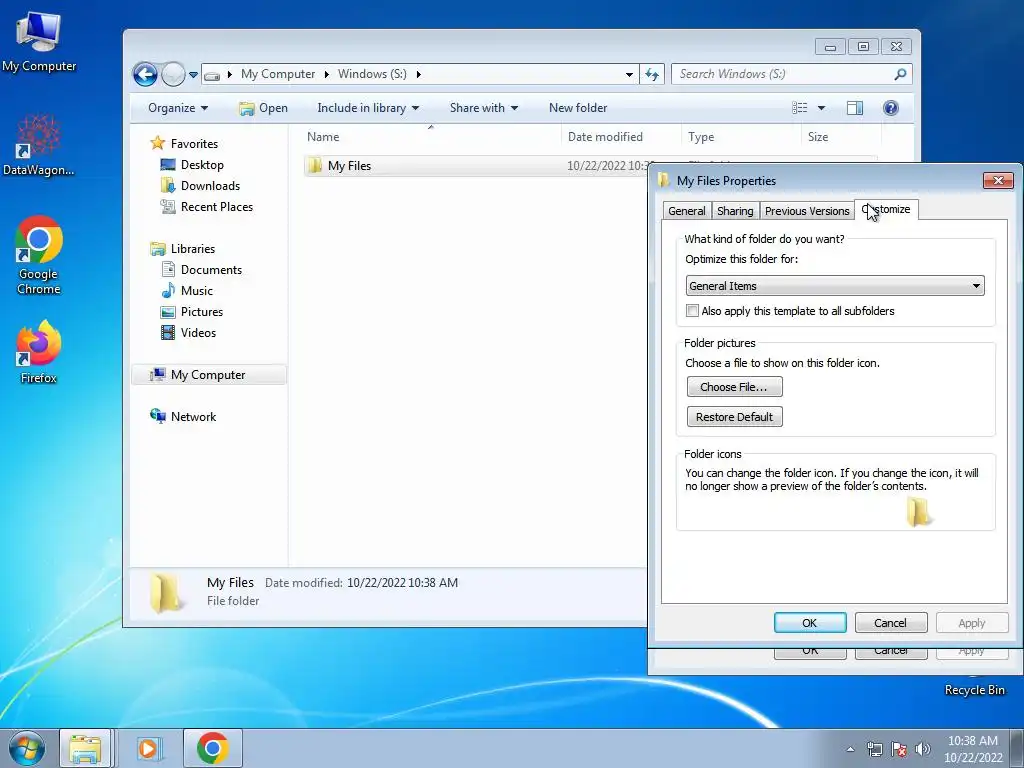Open the Organize menu

coord(178,108)
